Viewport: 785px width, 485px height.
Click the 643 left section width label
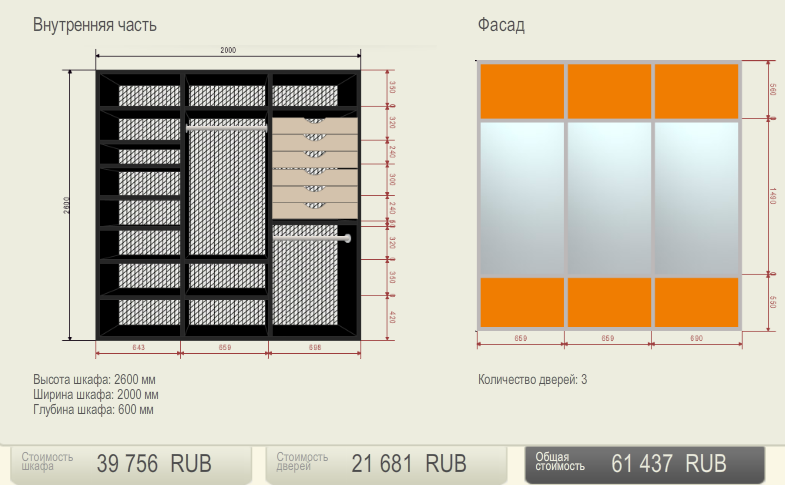139,347
